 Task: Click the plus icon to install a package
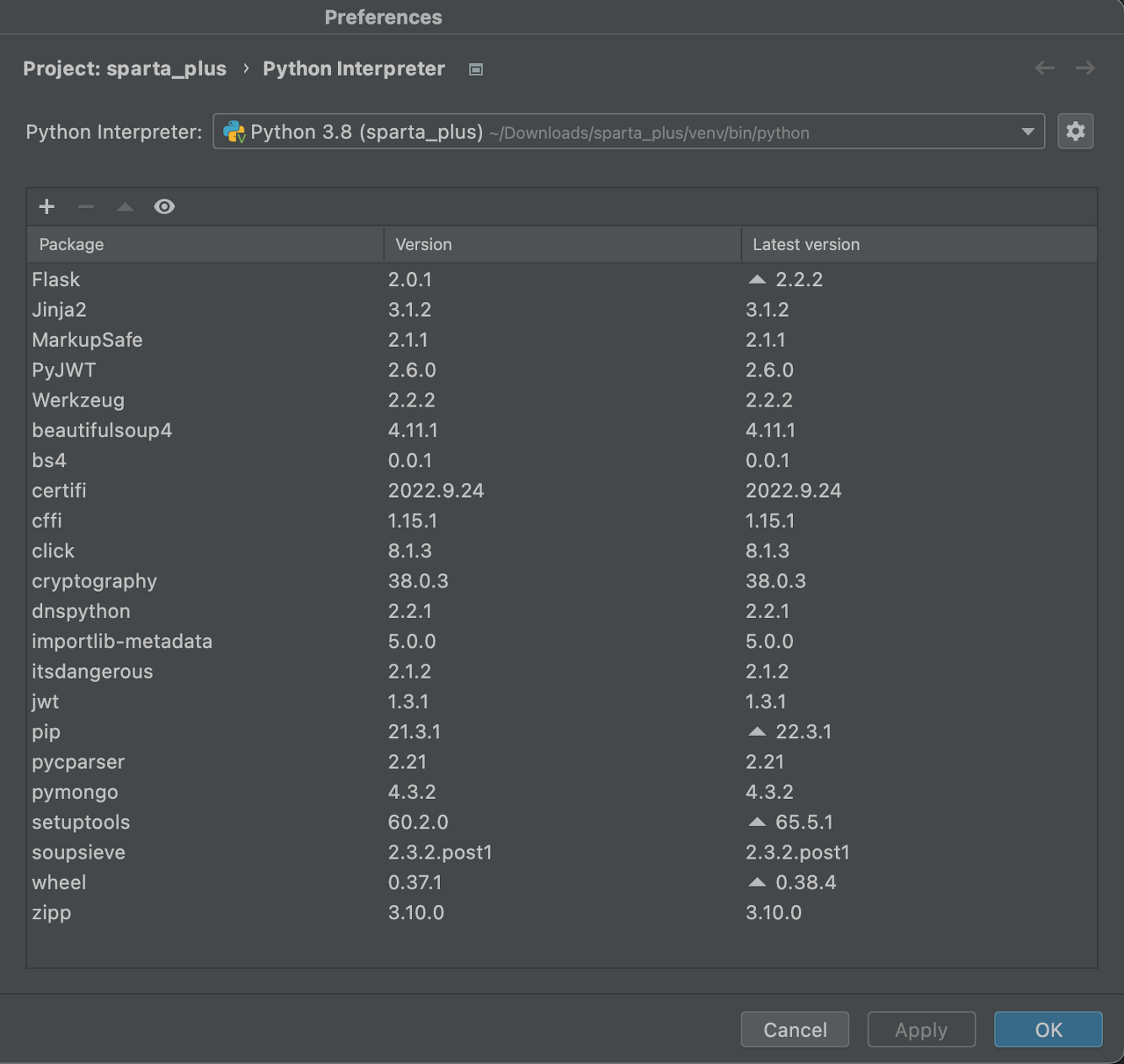pyautogui.click(x=47, y=206)
